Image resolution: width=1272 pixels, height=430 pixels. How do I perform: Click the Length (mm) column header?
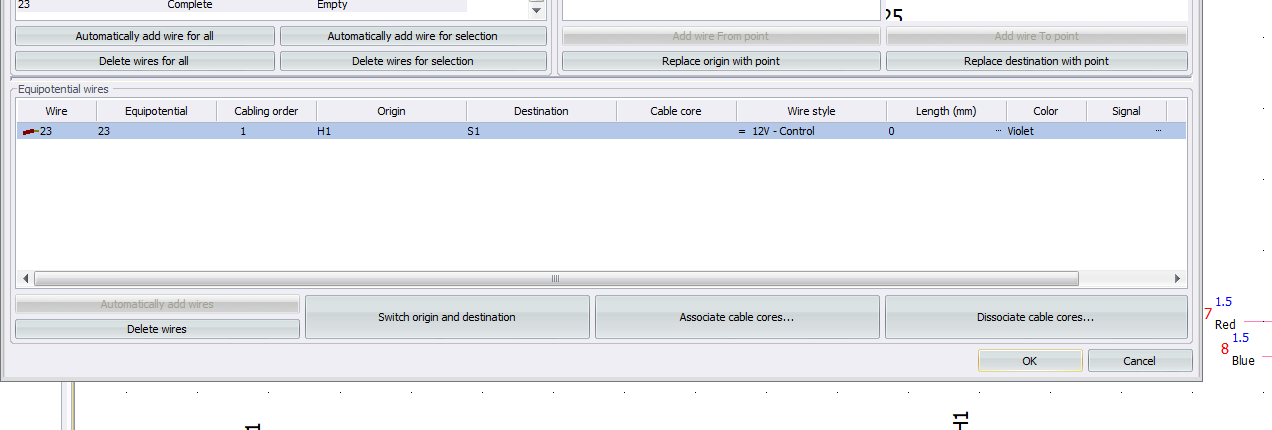tap(946, 111)
